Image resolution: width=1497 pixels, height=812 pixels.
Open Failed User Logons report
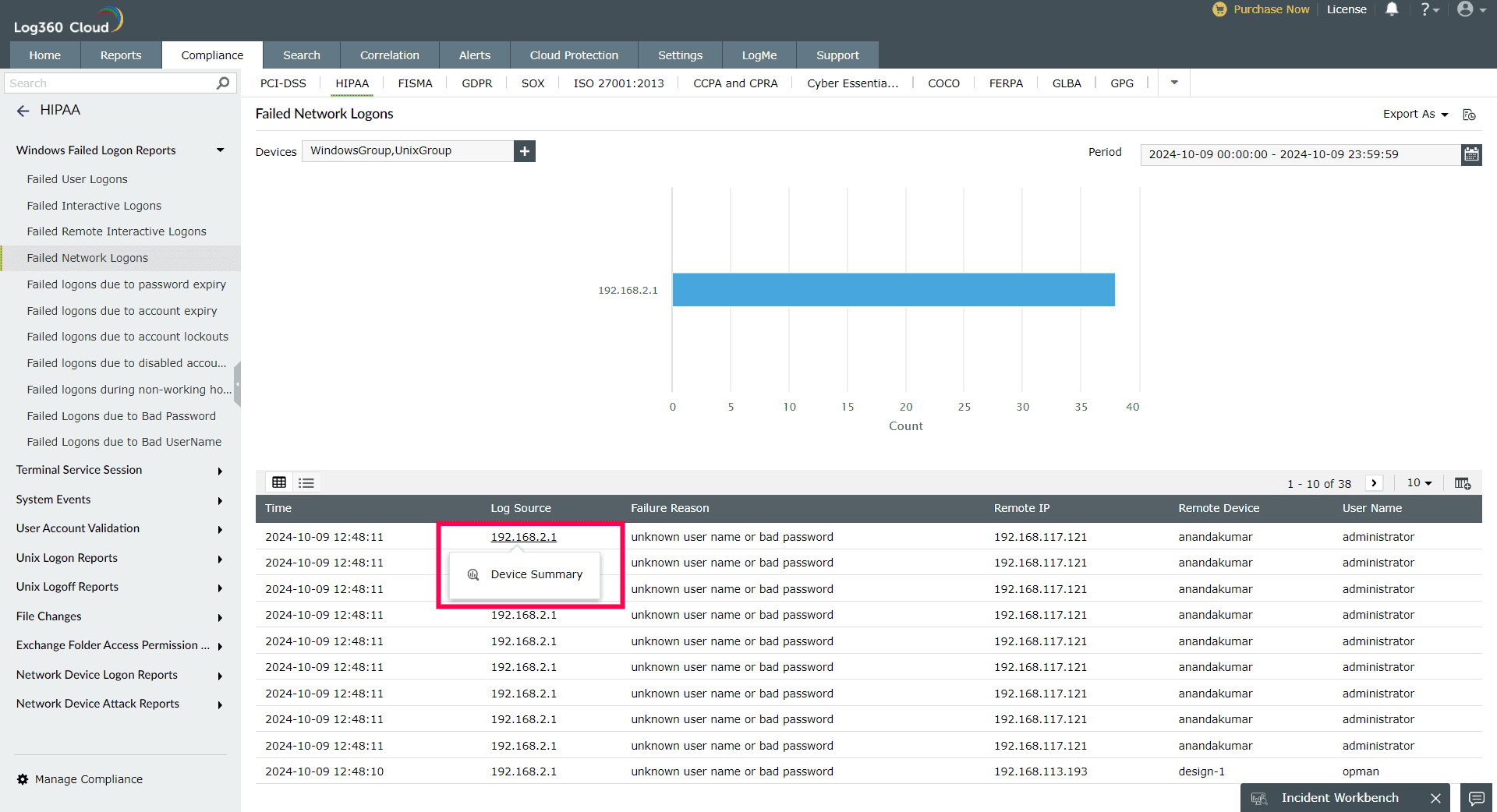coord(77,179)
